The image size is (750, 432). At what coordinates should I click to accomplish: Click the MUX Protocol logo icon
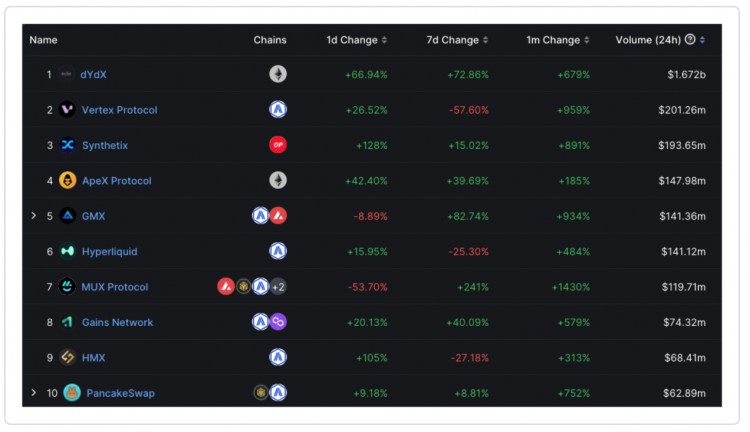click(x=67, y=287)
